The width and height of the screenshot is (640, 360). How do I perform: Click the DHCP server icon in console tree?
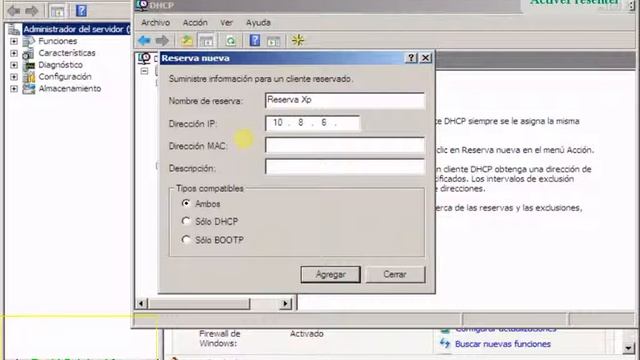point(144,58)
